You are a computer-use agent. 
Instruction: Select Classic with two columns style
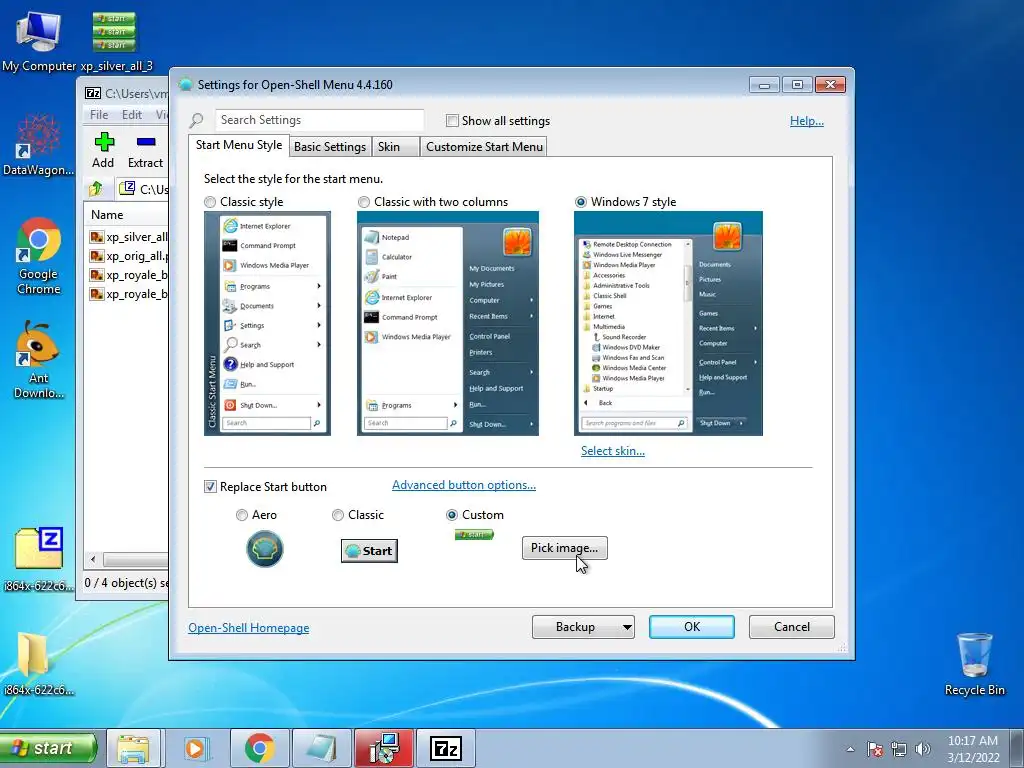364,202
